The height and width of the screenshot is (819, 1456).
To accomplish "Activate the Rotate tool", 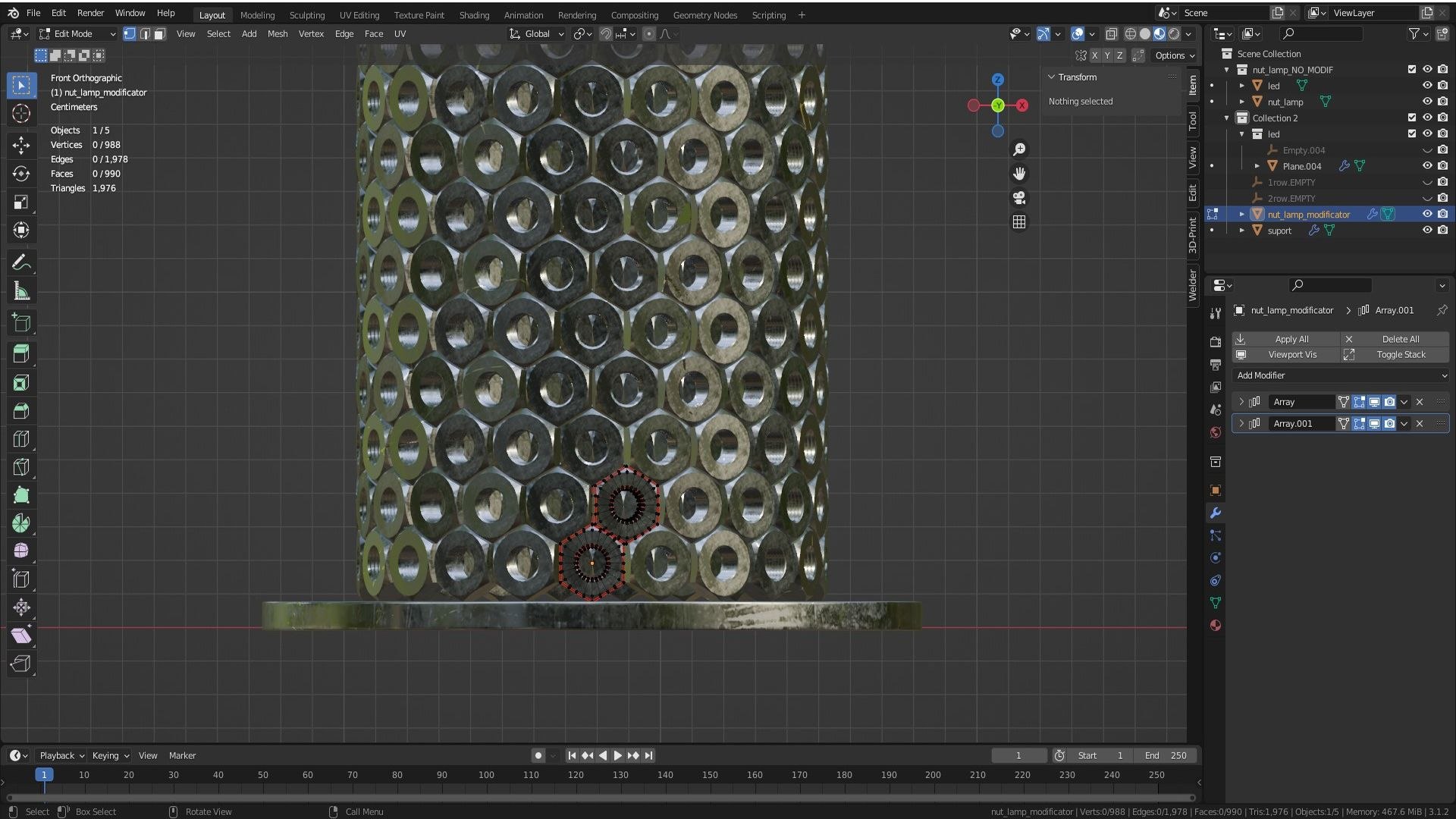I will [x=21, y=174].
